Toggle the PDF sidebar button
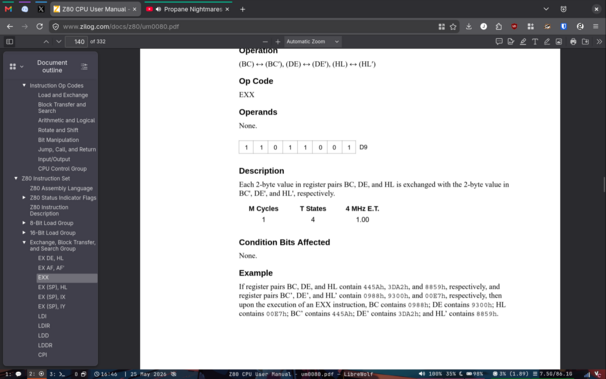 (10, 41)
